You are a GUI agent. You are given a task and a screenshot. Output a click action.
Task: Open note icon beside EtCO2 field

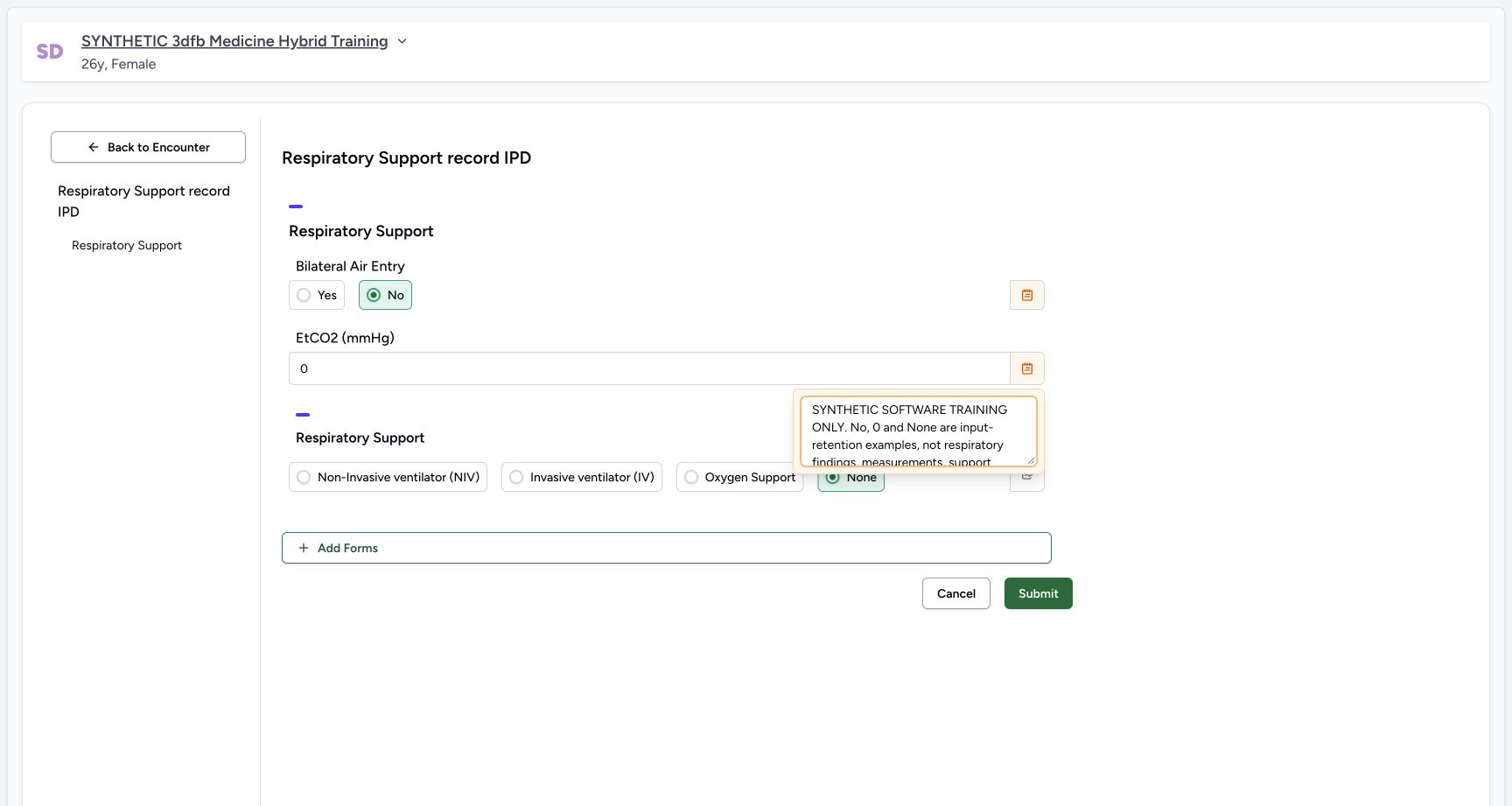1027,368
